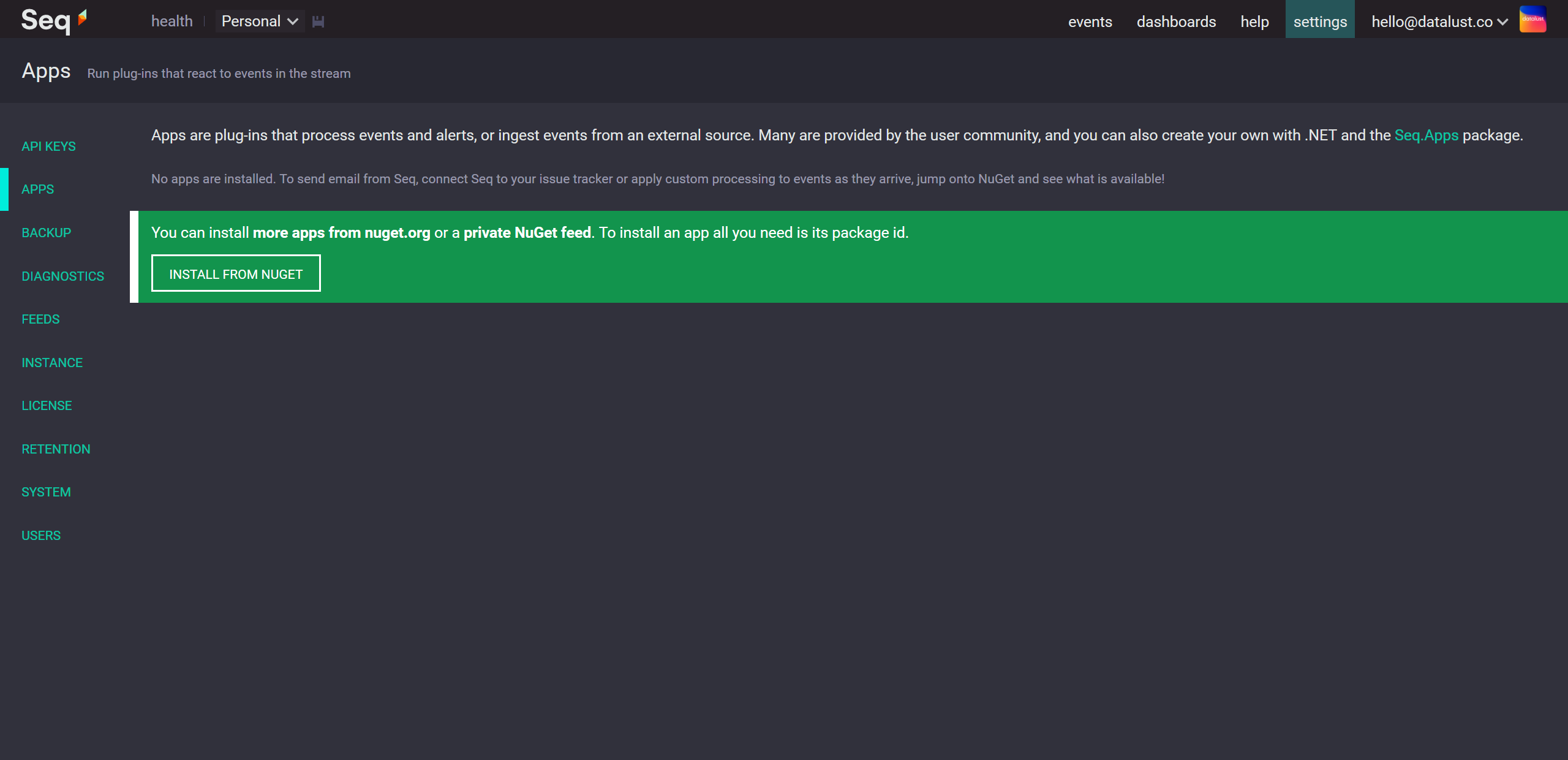
Task: Navigate to RETENTION settings section
Action: (x=56, y=449)
